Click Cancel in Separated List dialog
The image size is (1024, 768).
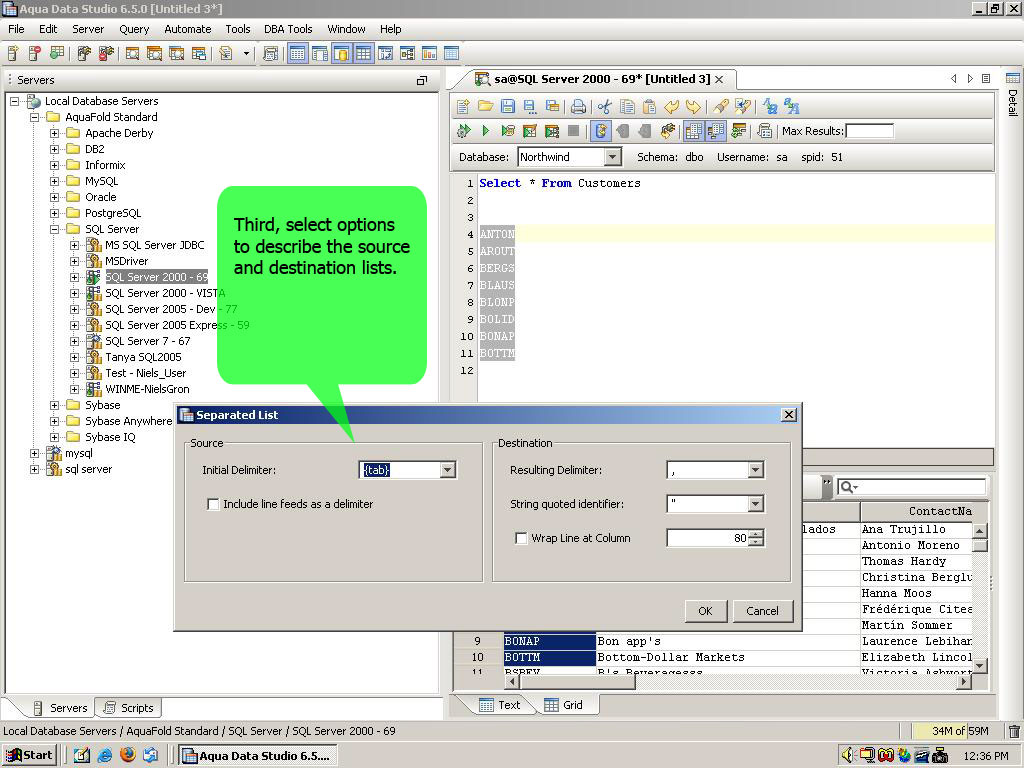pos(762,611)
